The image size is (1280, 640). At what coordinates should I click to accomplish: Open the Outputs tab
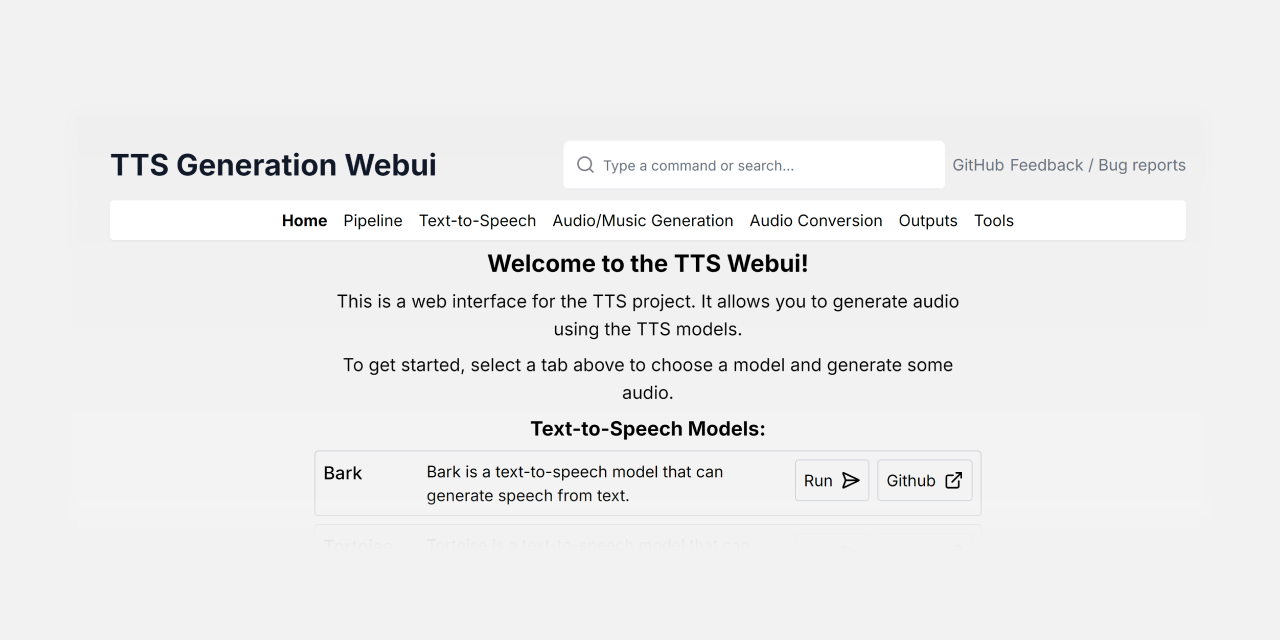coord(928,221)
